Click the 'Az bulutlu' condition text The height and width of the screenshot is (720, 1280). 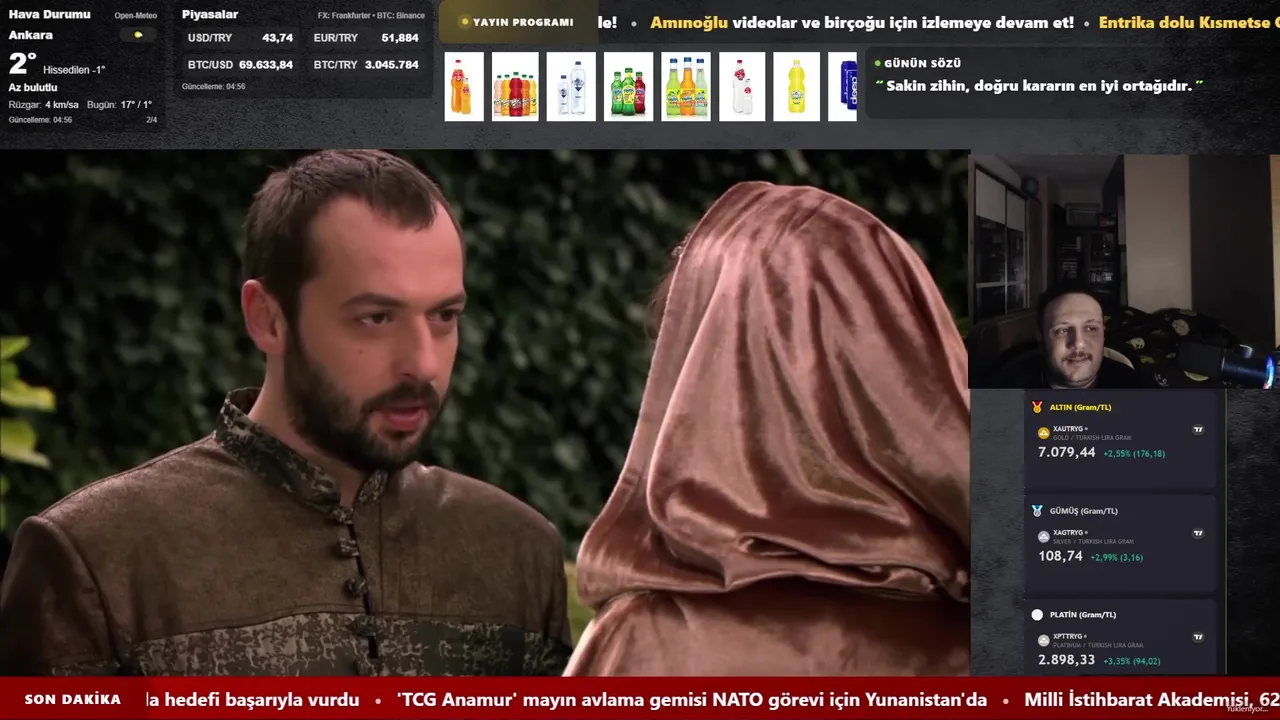(x=33, y=88)
